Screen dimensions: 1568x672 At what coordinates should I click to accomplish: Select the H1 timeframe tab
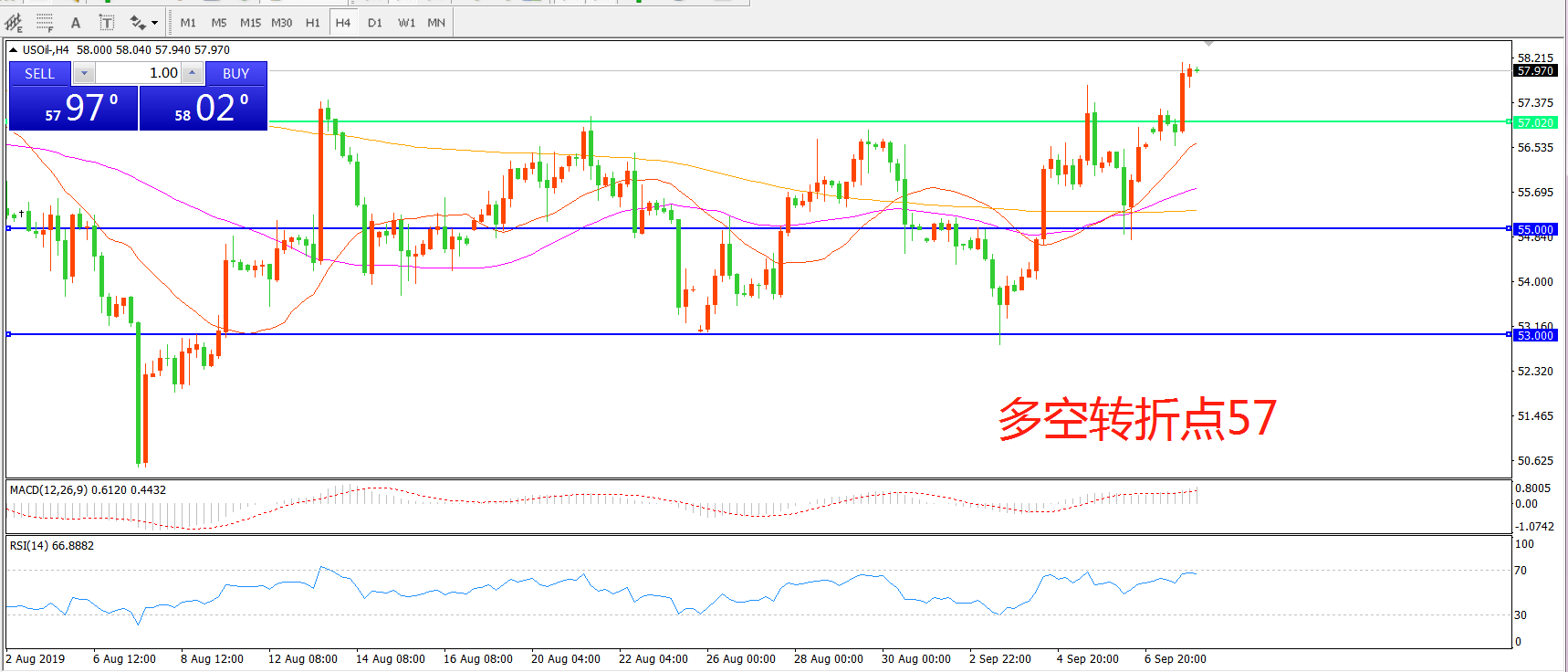[313, 23]
